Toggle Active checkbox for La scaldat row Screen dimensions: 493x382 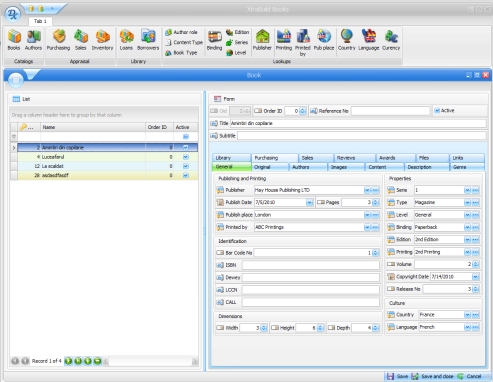point(186,166)
